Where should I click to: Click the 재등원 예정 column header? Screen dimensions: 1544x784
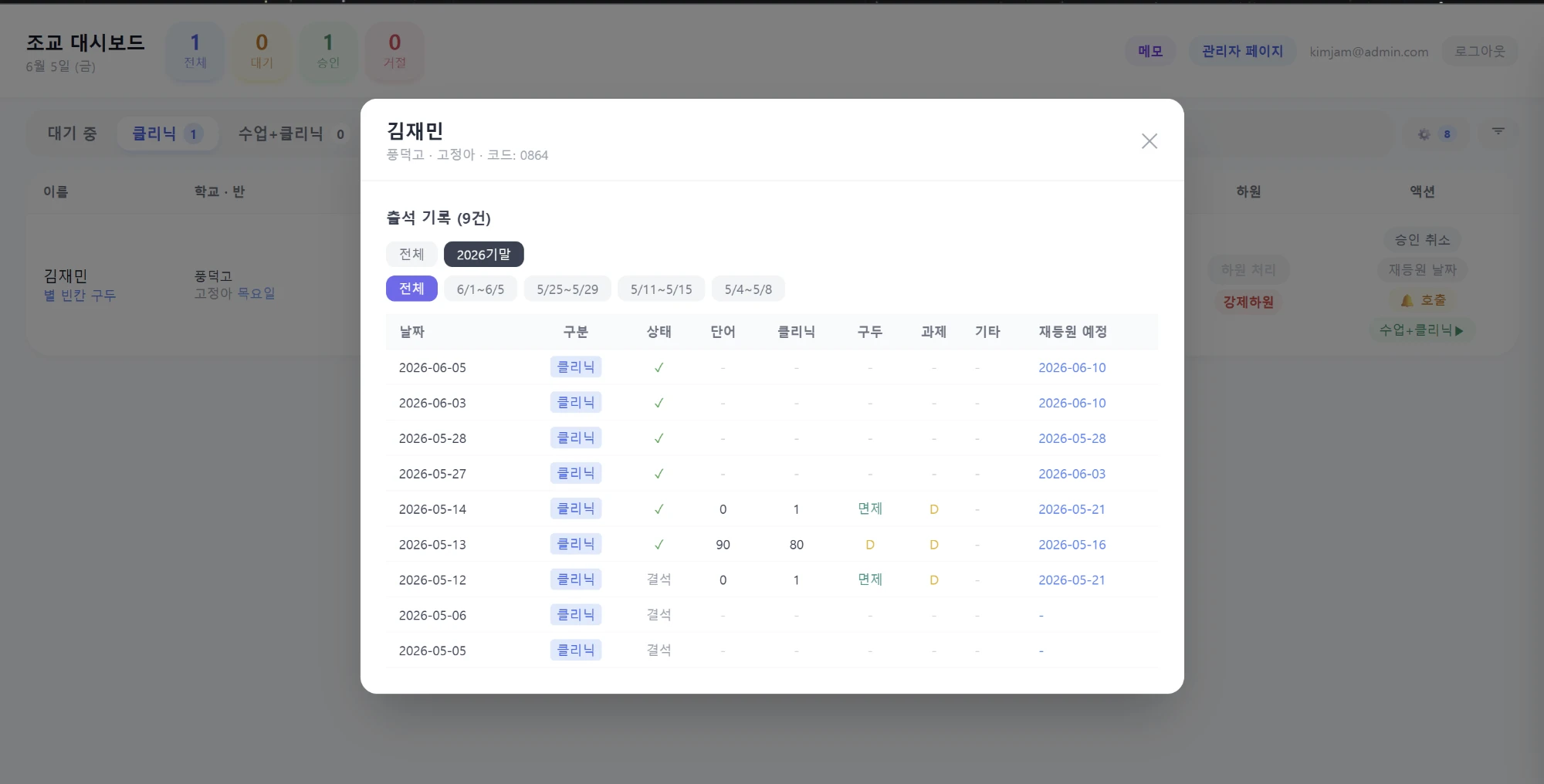coord(1072,332)
